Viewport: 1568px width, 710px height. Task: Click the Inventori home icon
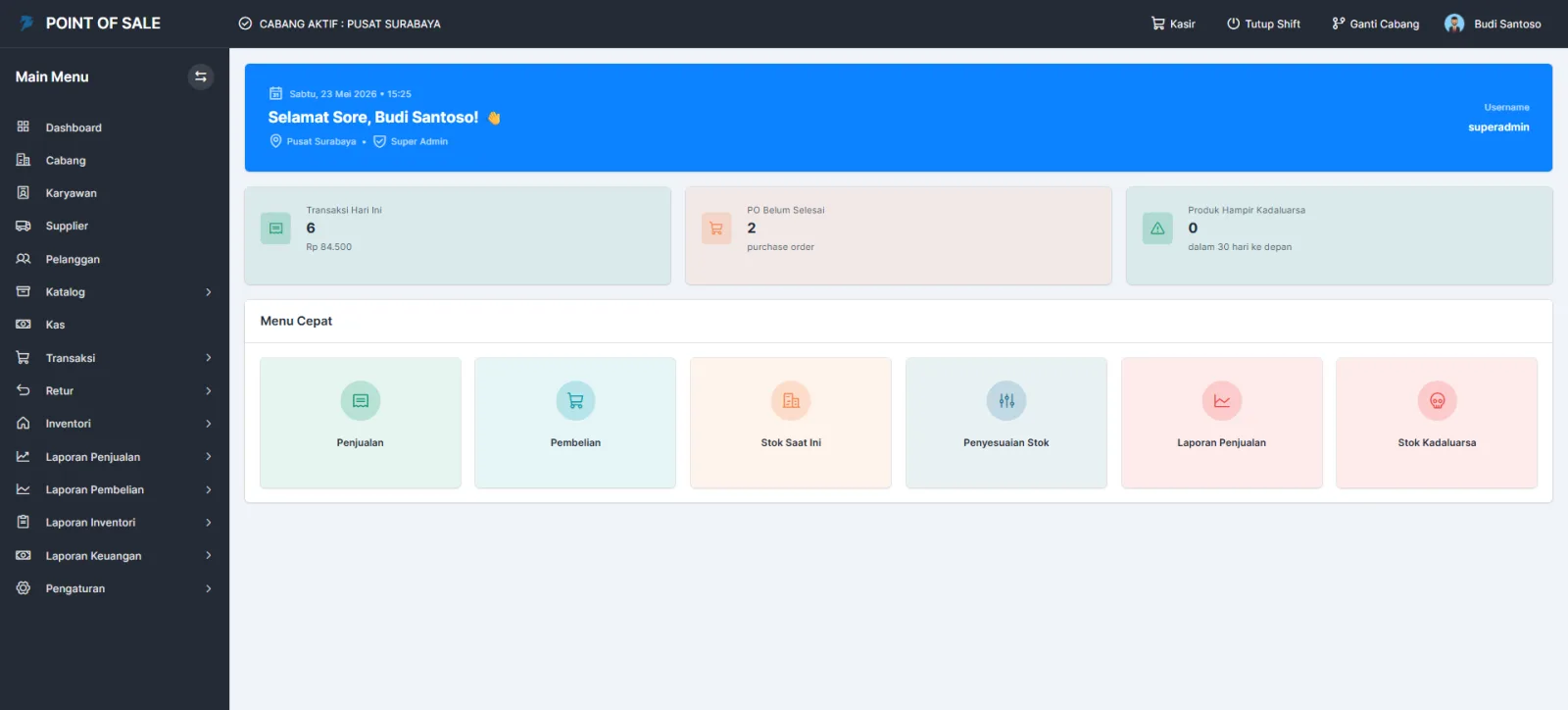24,424
